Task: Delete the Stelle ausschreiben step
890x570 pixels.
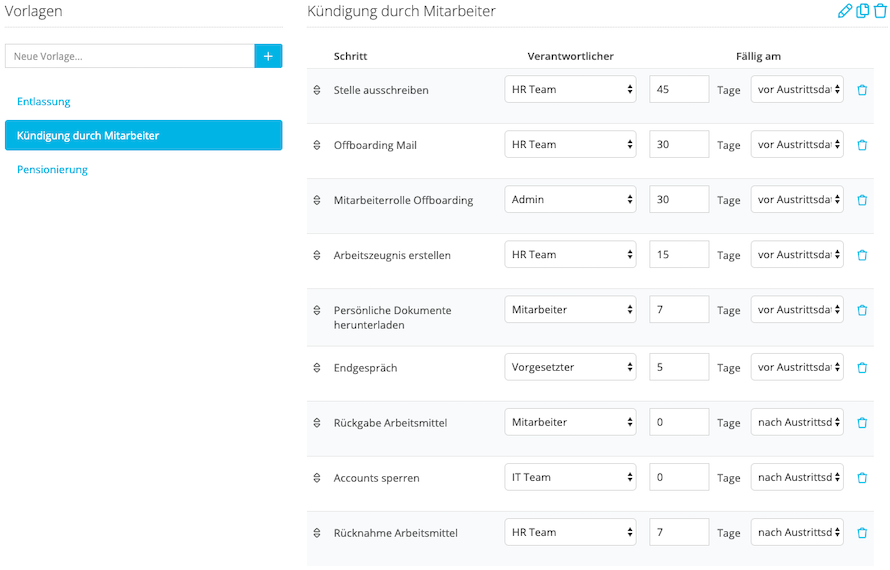Action: pyautogui.click(x=862, y=90)
